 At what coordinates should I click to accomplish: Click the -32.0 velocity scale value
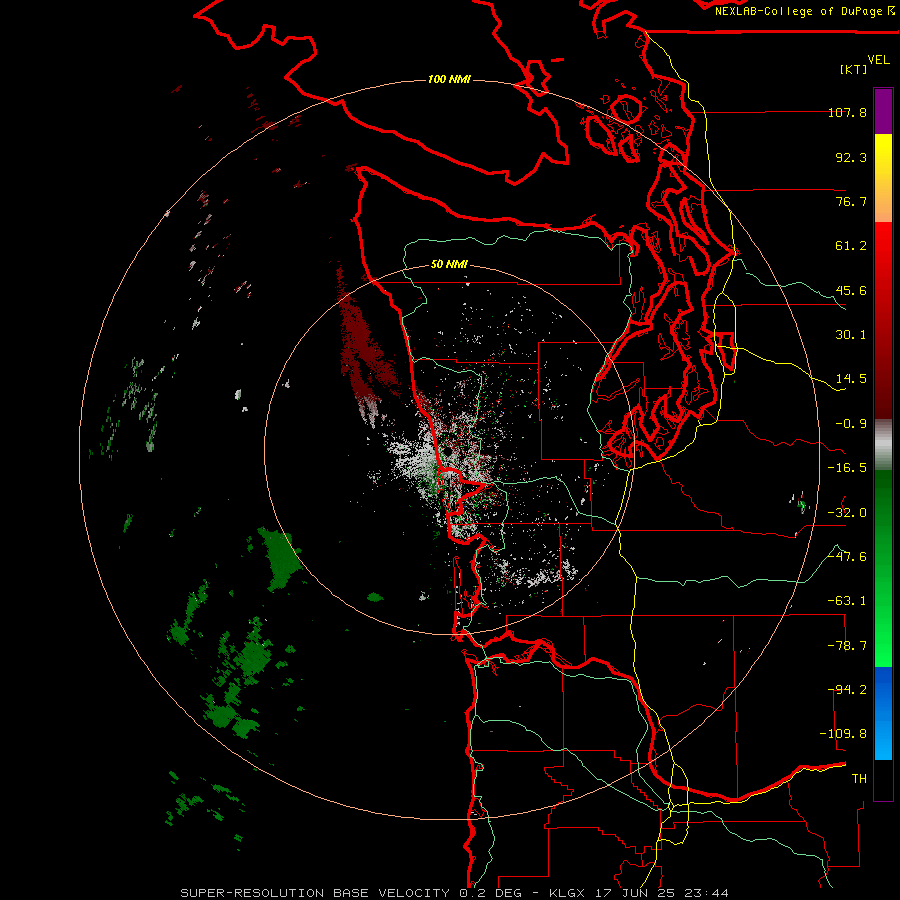click(x=847, y=513)
